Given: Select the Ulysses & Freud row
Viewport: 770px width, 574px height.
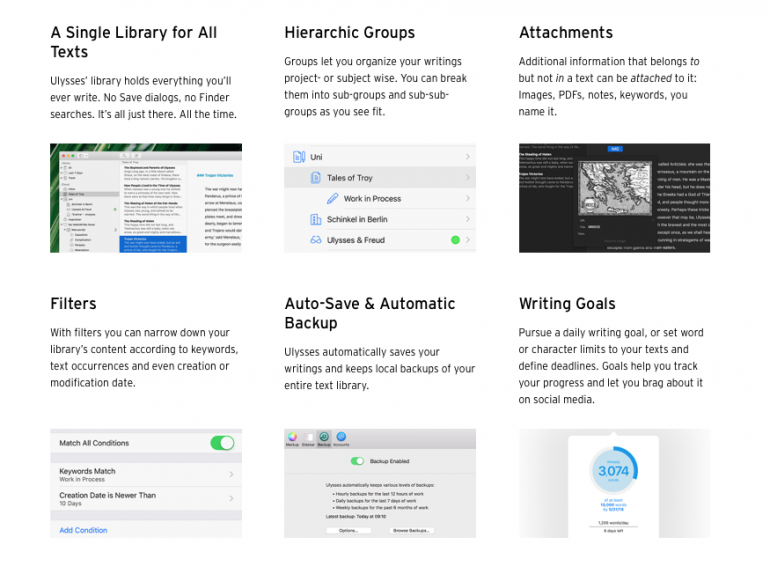Looking at the screenshot, I should point(380,240).
